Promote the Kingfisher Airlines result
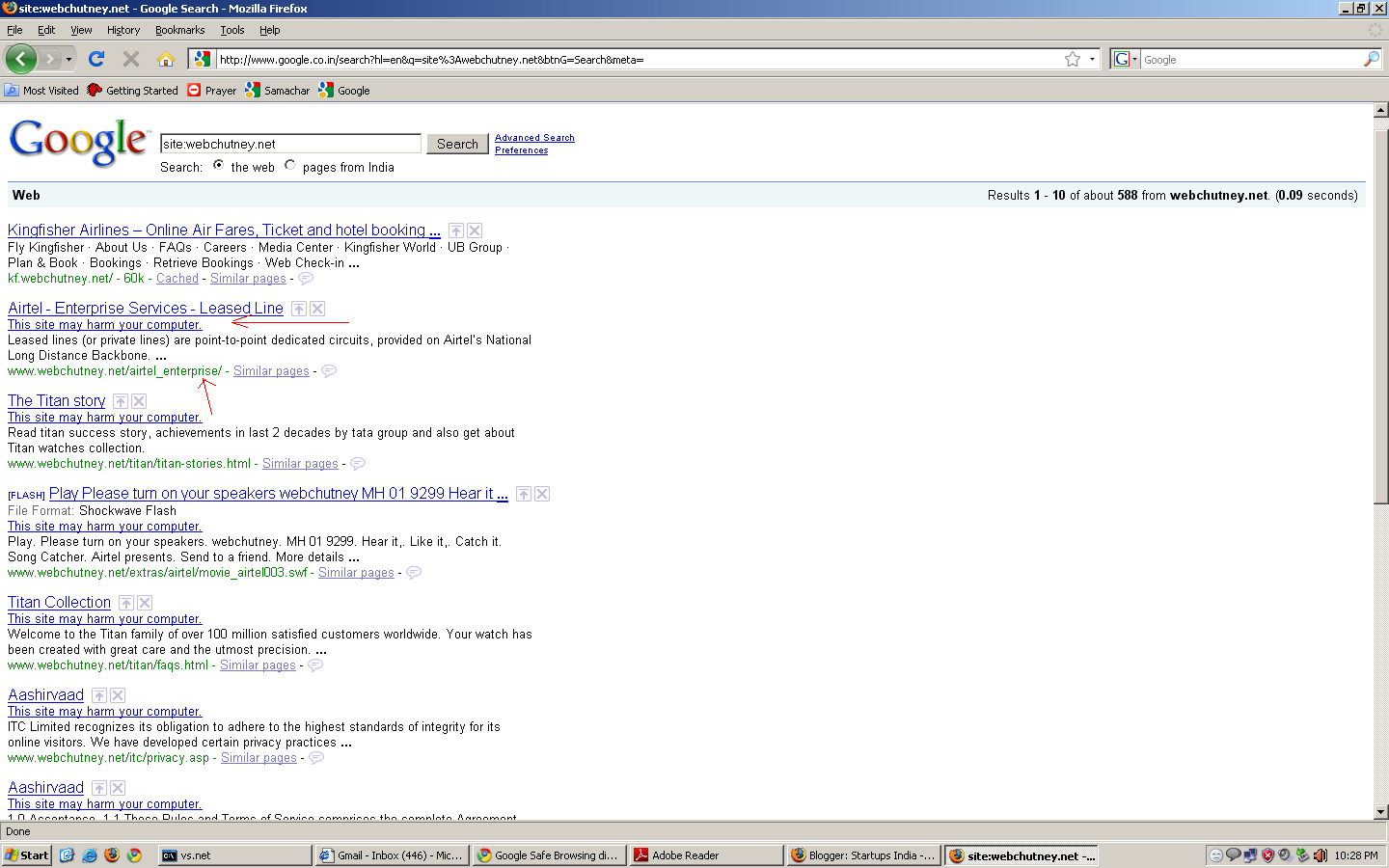1389x868 pixels. click(456, 231)
